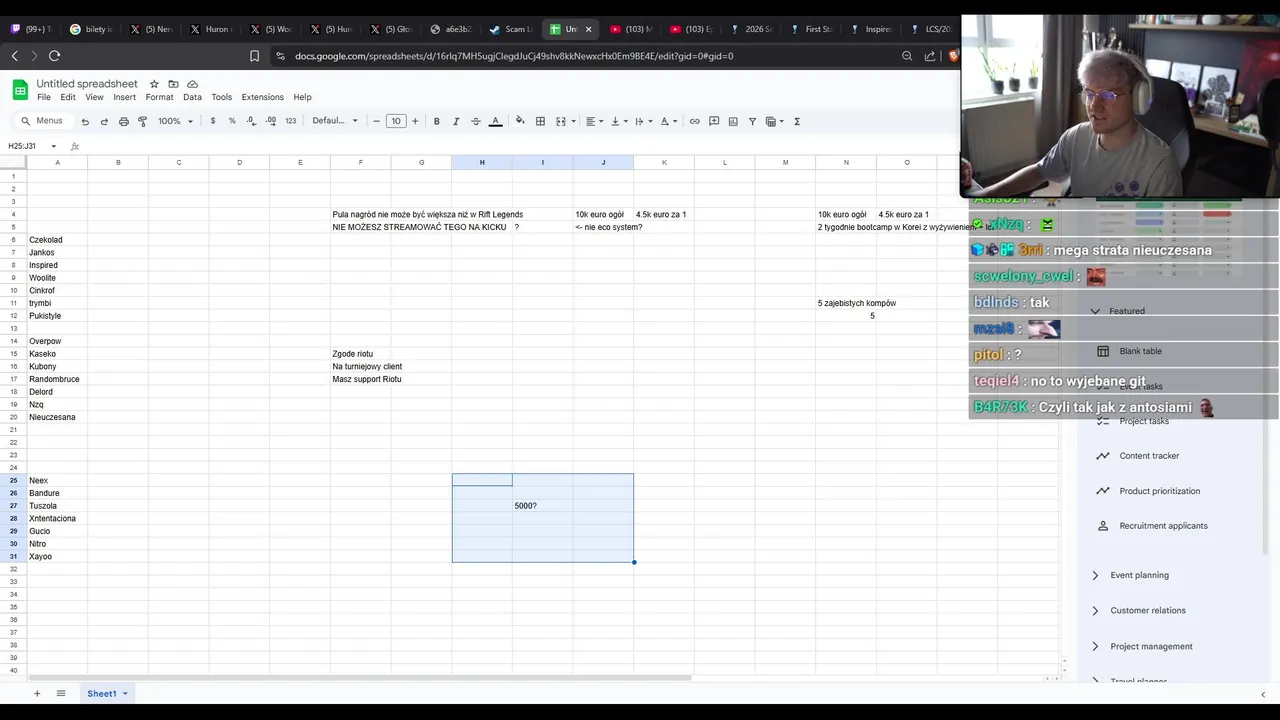Decrease decimal places

[251, 121]
